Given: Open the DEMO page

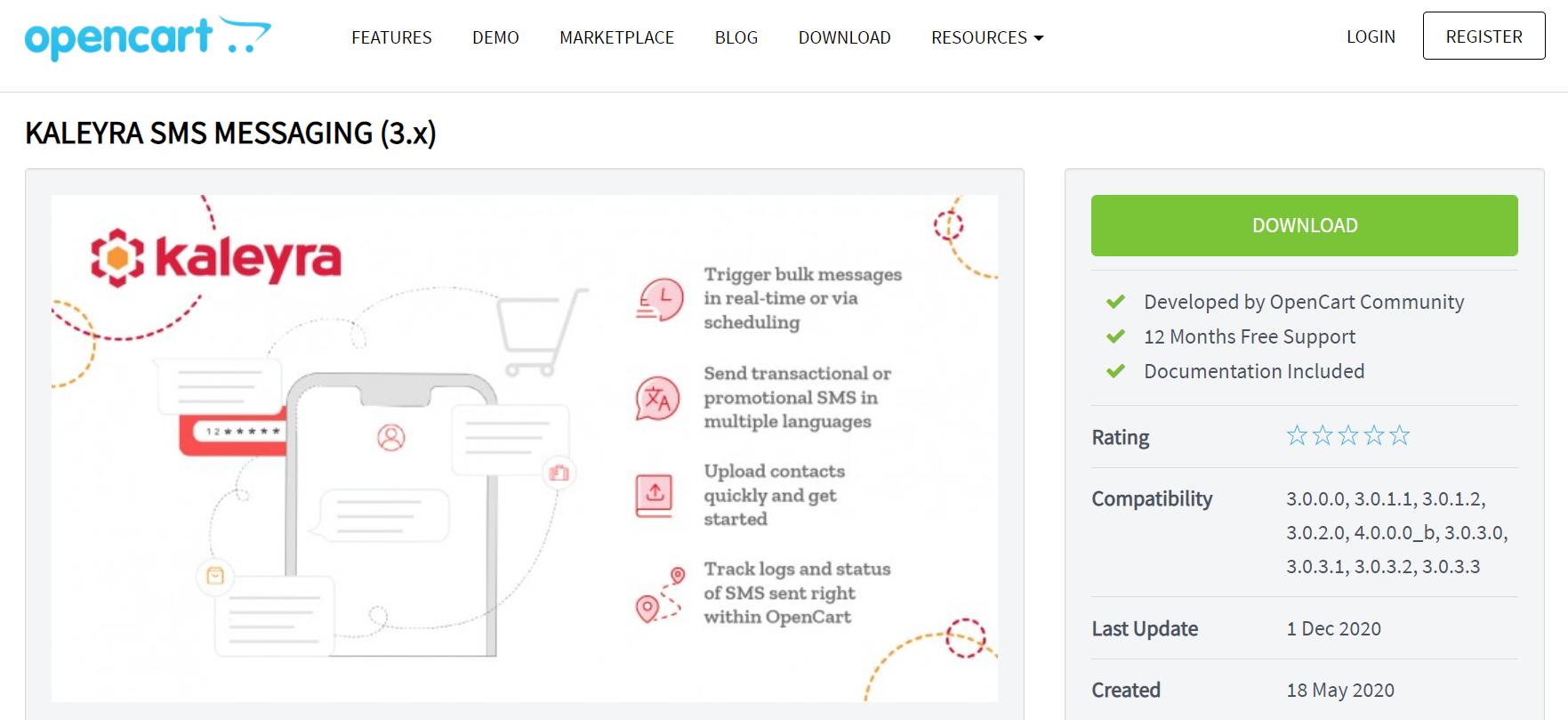Looking at the screenshot, I should point(495,37).
